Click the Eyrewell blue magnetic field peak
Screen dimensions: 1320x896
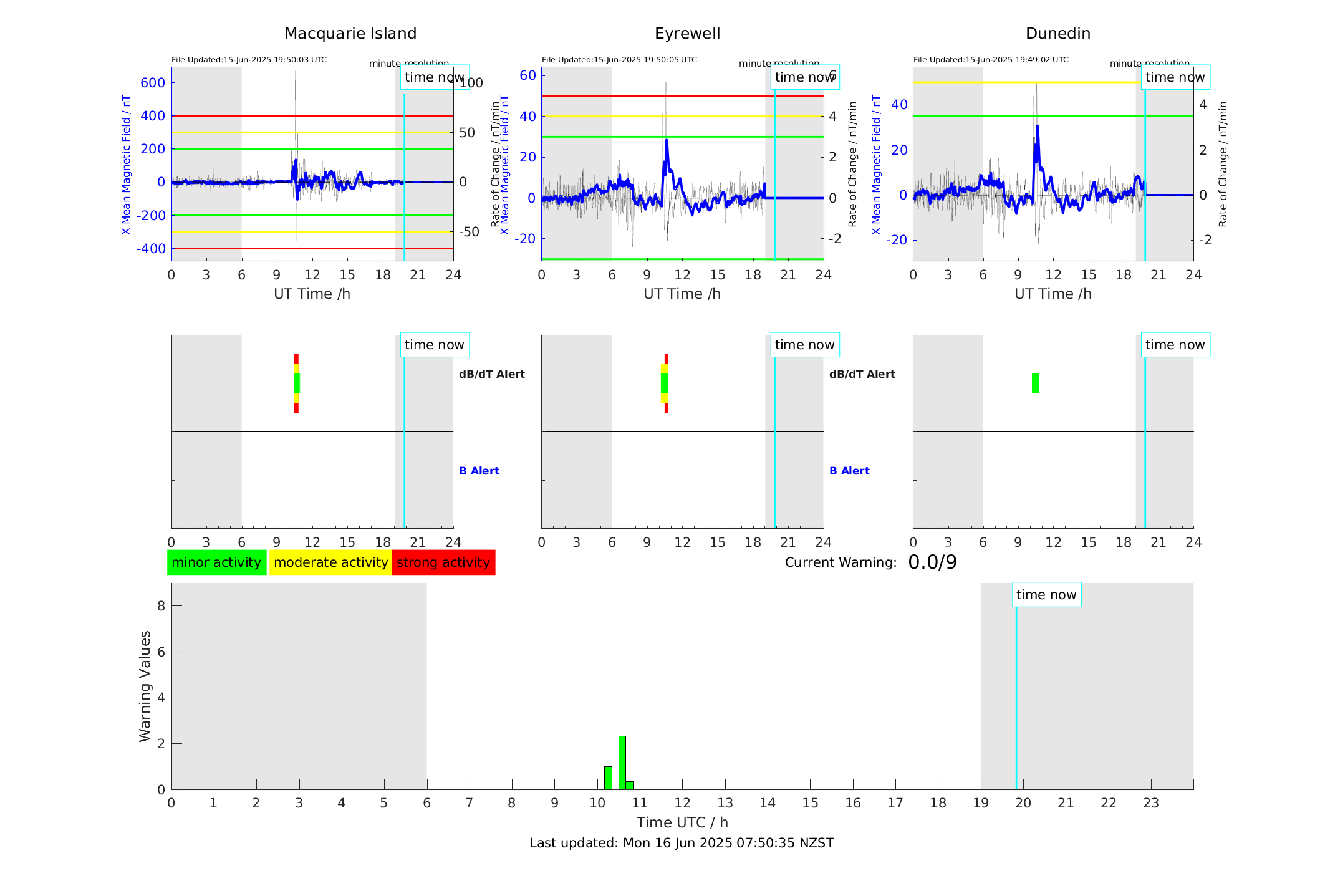tap(667, 142)
